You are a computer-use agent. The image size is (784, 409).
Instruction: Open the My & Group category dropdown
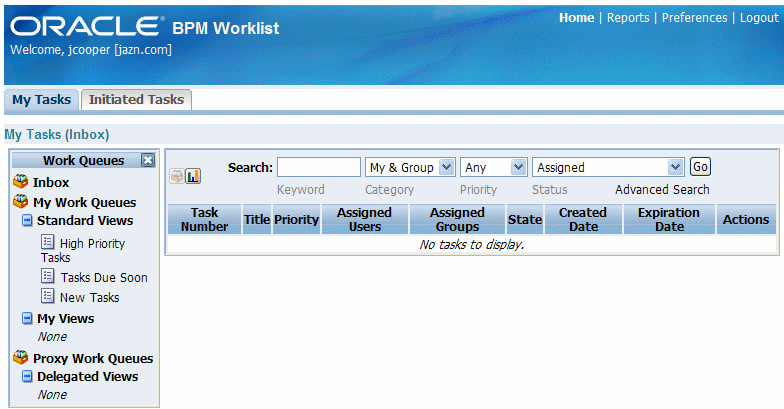(410, 167)
